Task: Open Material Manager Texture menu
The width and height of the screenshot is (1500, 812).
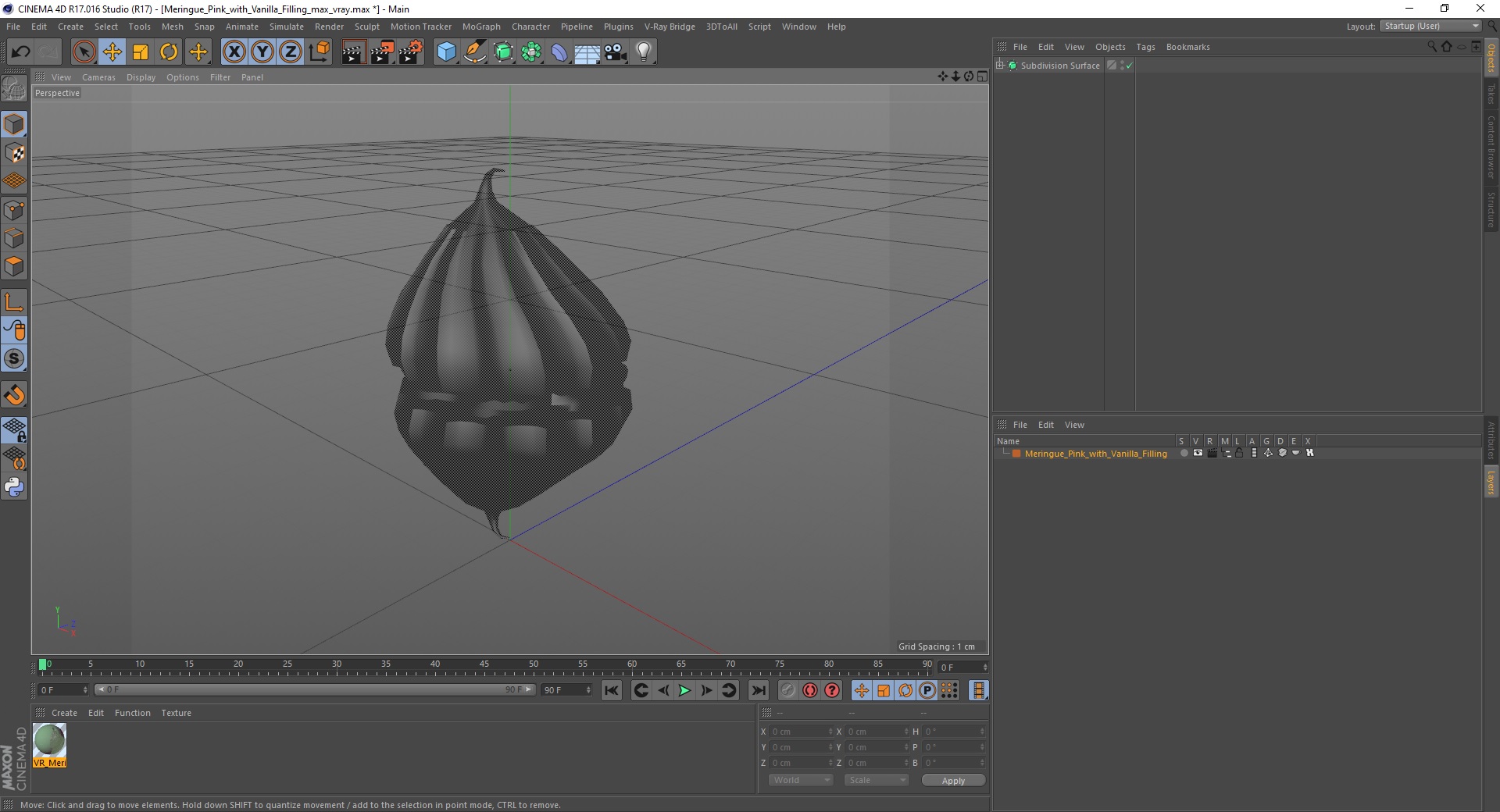Action: click(x=176, y=713)
